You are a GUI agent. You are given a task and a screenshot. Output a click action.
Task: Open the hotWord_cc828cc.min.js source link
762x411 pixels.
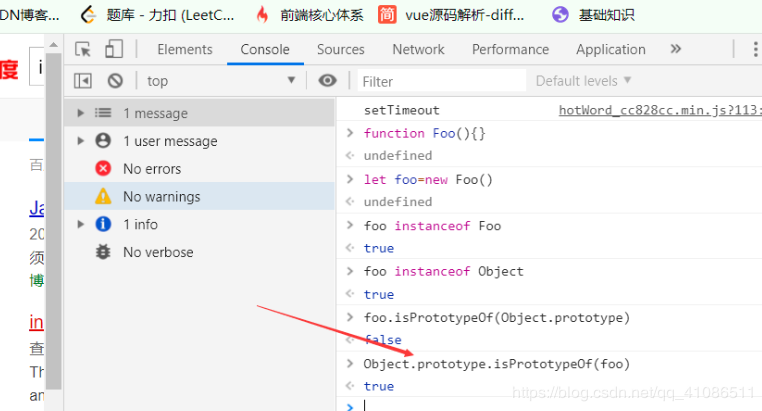tap(660, 110)
